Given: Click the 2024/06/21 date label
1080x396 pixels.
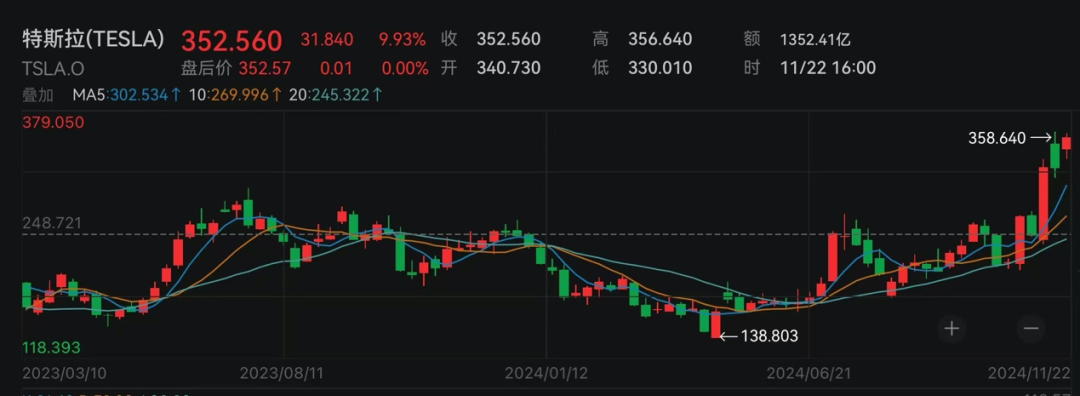Looking at the screenshot, I should pyautogui.click(x=809, y=373).
